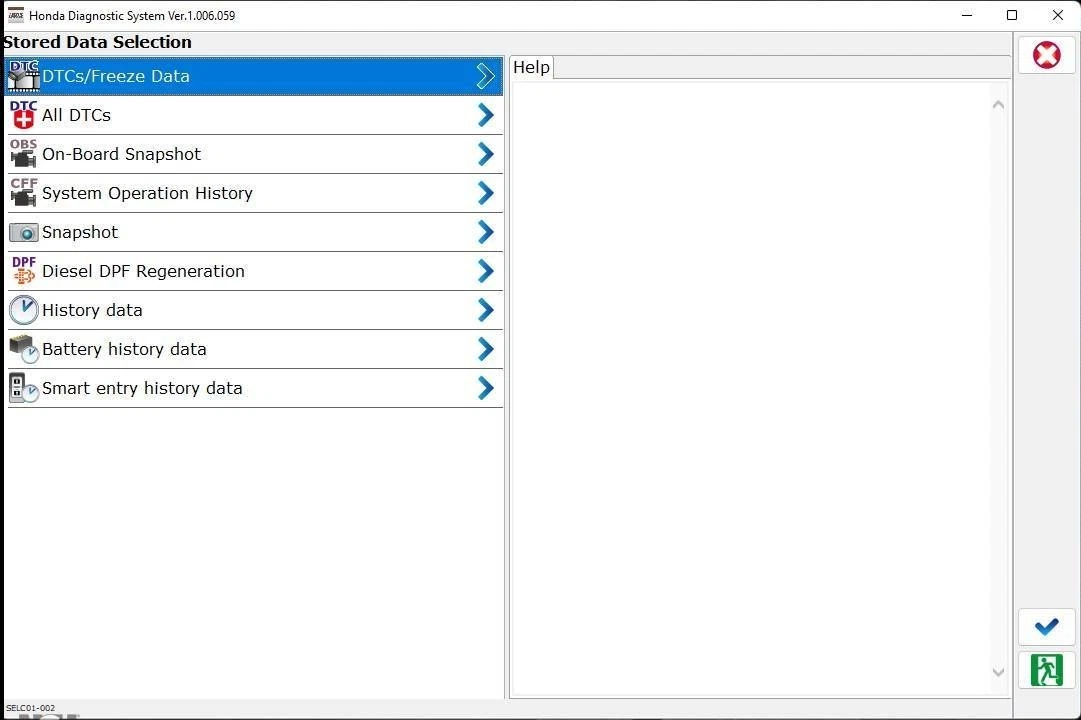Click the Help panel scroll down arrow
The height and width of the screenshot is (720, 1081).
998,672
